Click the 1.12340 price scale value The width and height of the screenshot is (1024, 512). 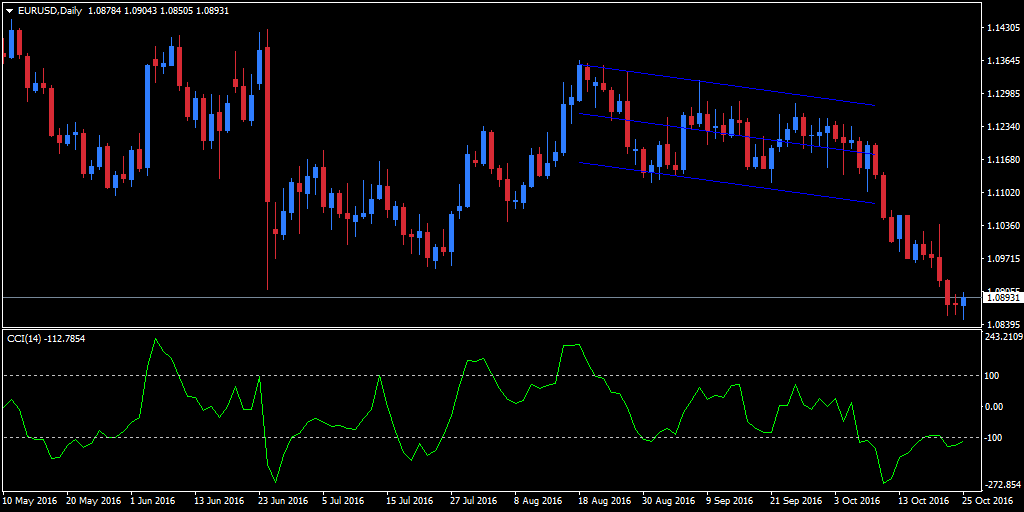(x=1004, y=127)
